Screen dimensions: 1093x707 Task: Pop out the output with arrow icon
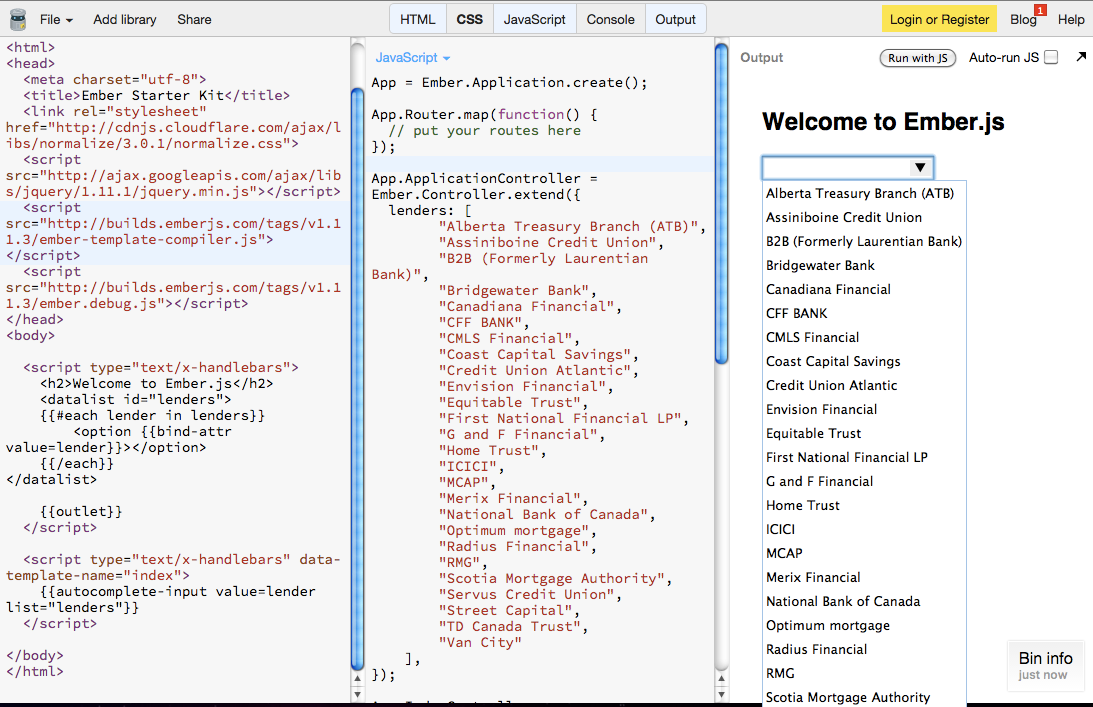(1081, 58)
